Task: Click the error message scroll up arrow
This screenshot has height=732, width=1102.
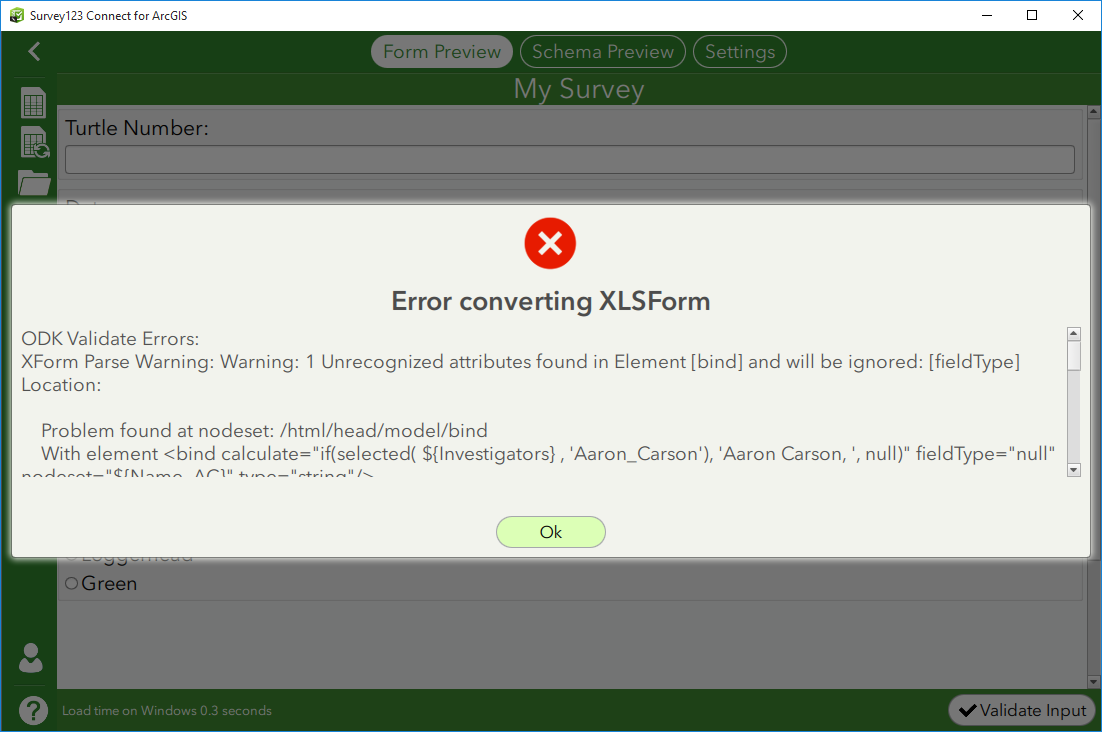Action: (1073, 334)
